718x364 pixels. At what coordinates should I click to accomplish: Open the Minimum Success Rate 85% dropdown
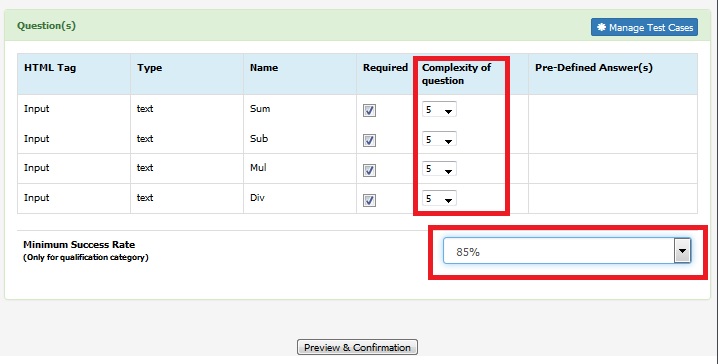point(567,251)
